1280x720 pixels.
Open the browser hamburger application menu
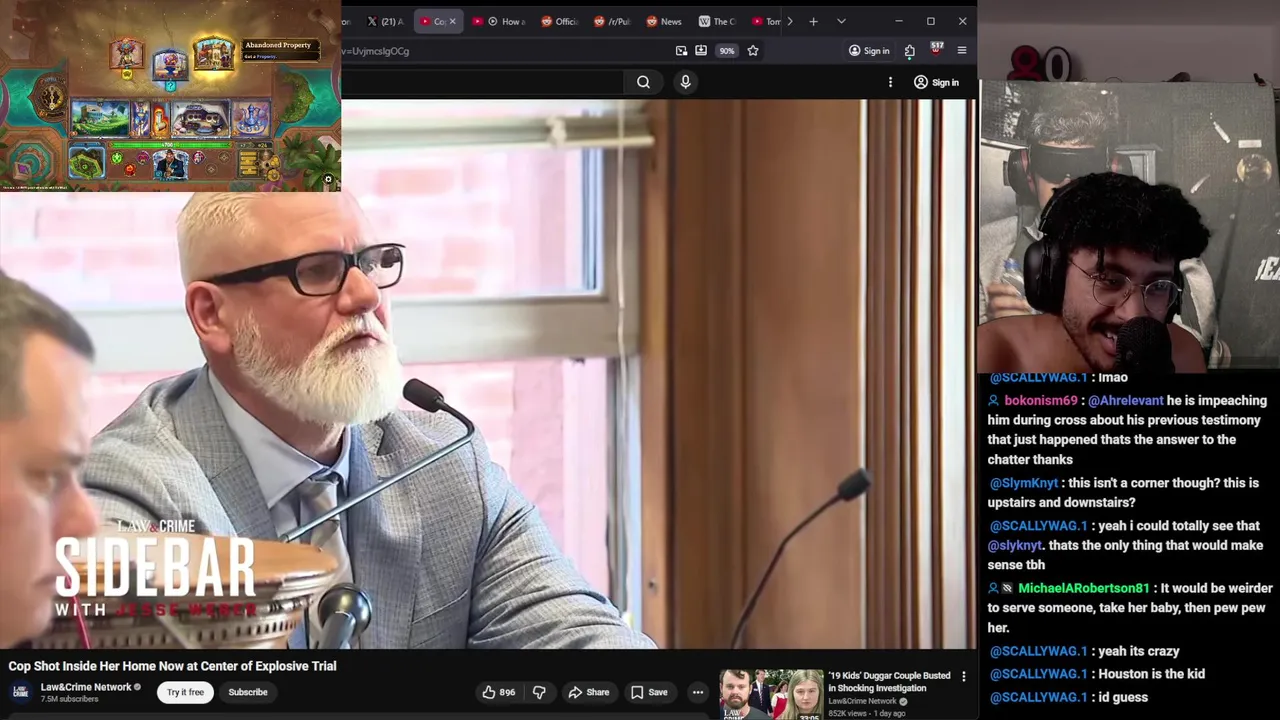click(962, 51)
